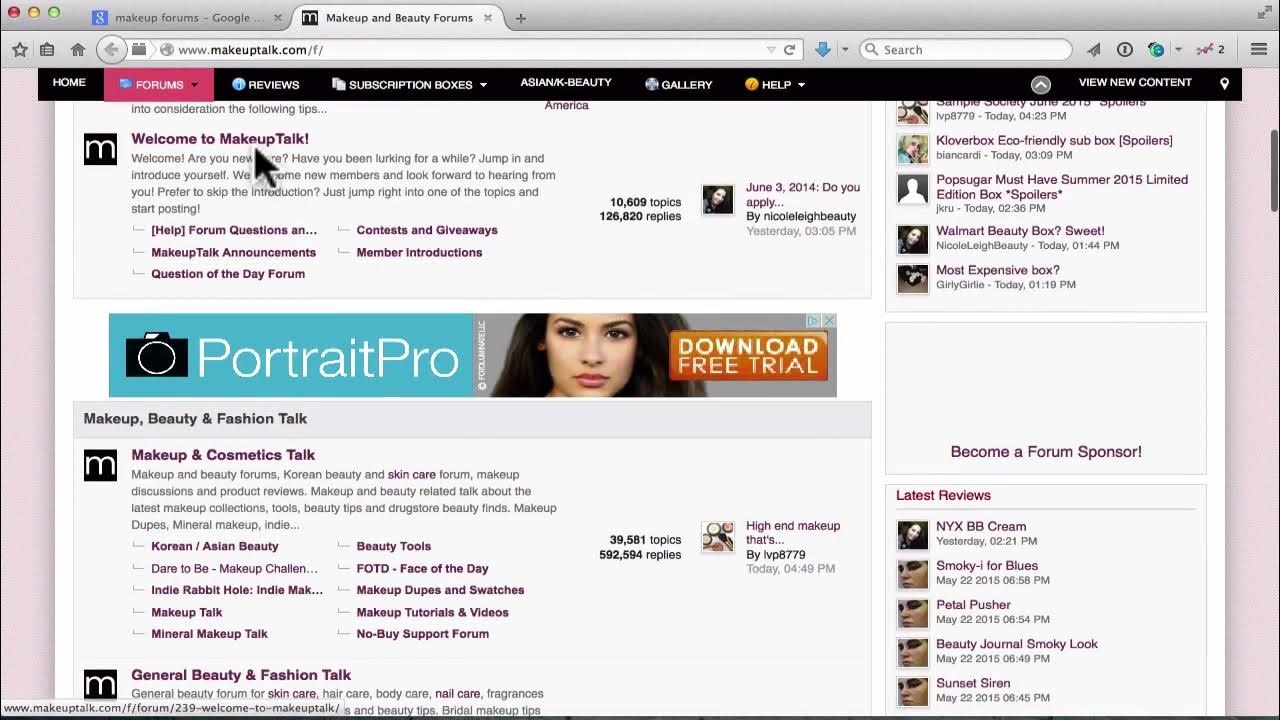Click the AdChoices triangle icon
The height and width of the screenshot is (720, 1280).
coord(814,321)
